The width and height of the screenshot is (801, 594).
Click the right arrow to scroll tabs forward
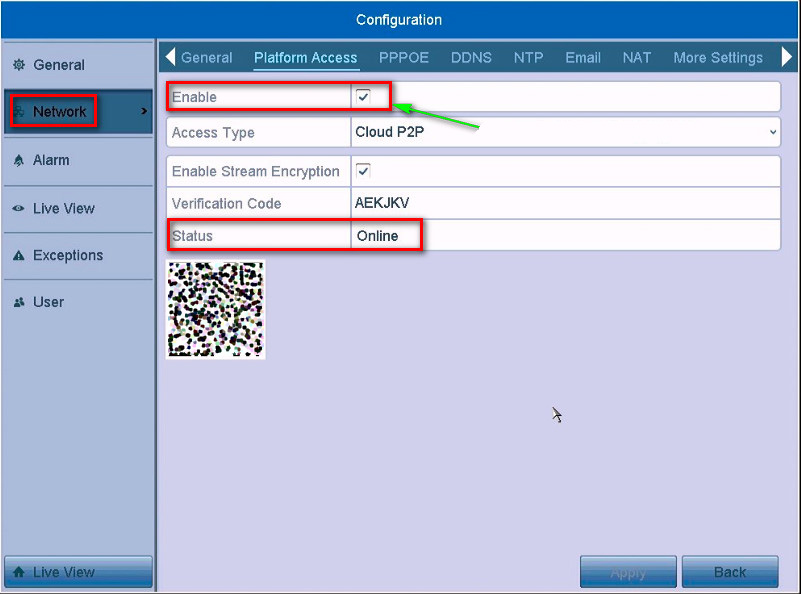pos(787,57)
